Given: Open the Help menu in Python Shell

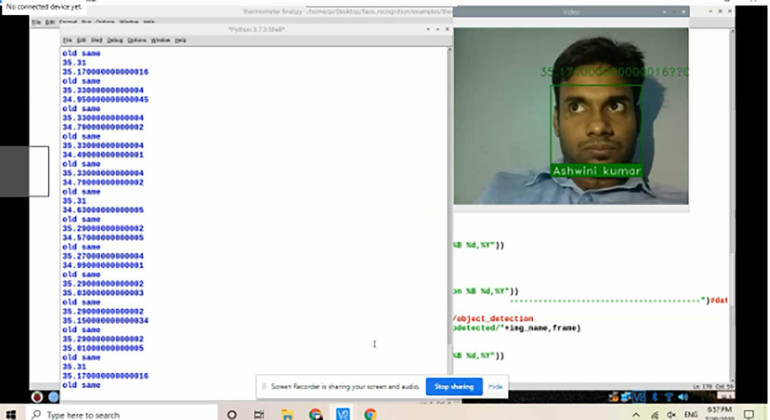Looking at the screenshot, I should (x=181, y=40).
